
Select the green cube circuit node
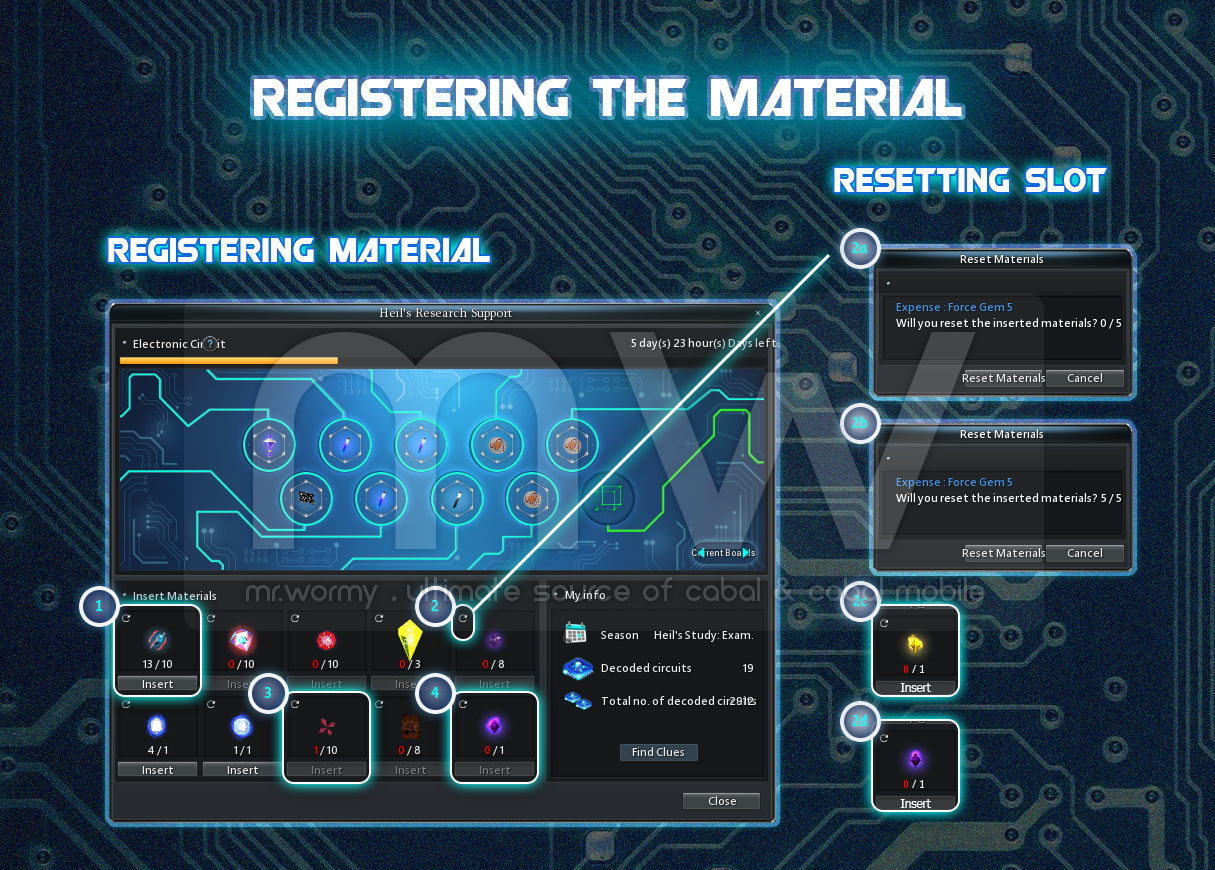(x=608, y=496)
